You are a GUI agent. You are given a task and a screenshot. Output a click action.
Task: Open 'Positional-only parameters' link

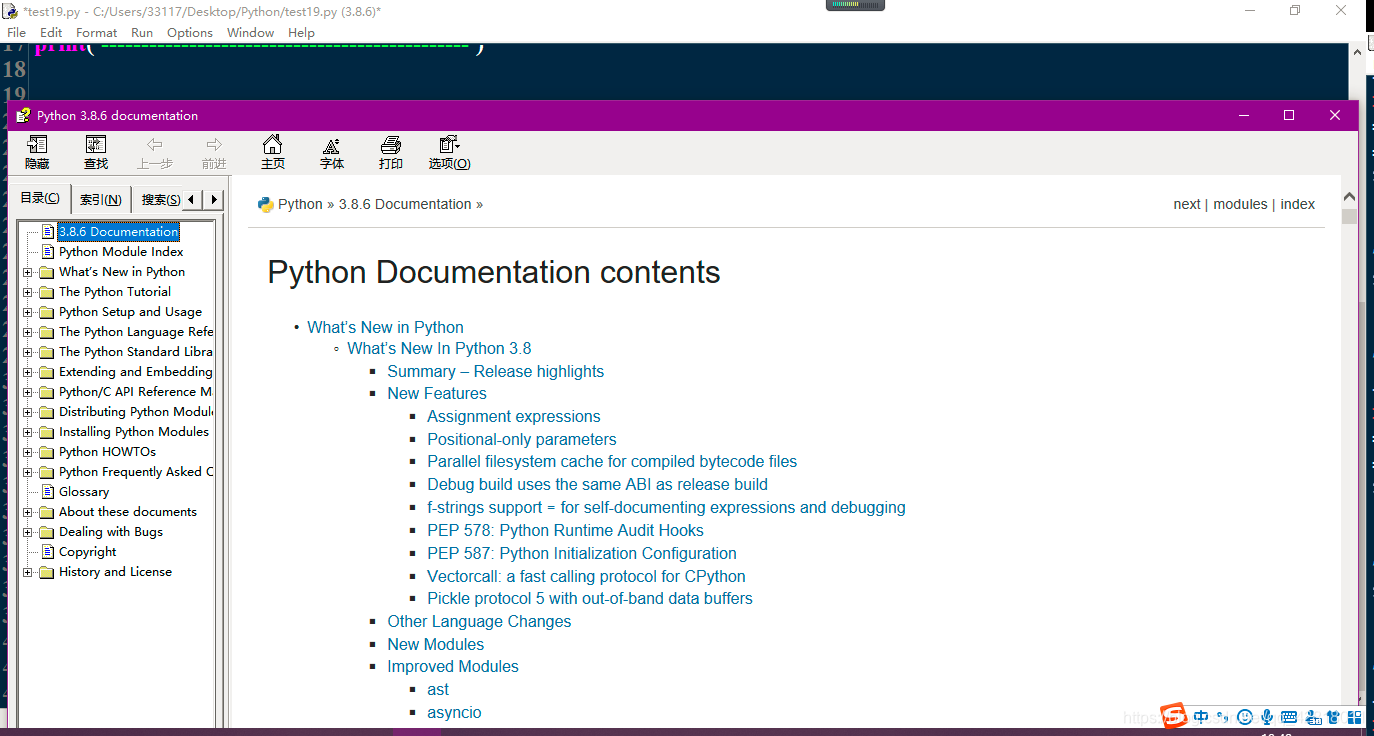coord(522,439)
